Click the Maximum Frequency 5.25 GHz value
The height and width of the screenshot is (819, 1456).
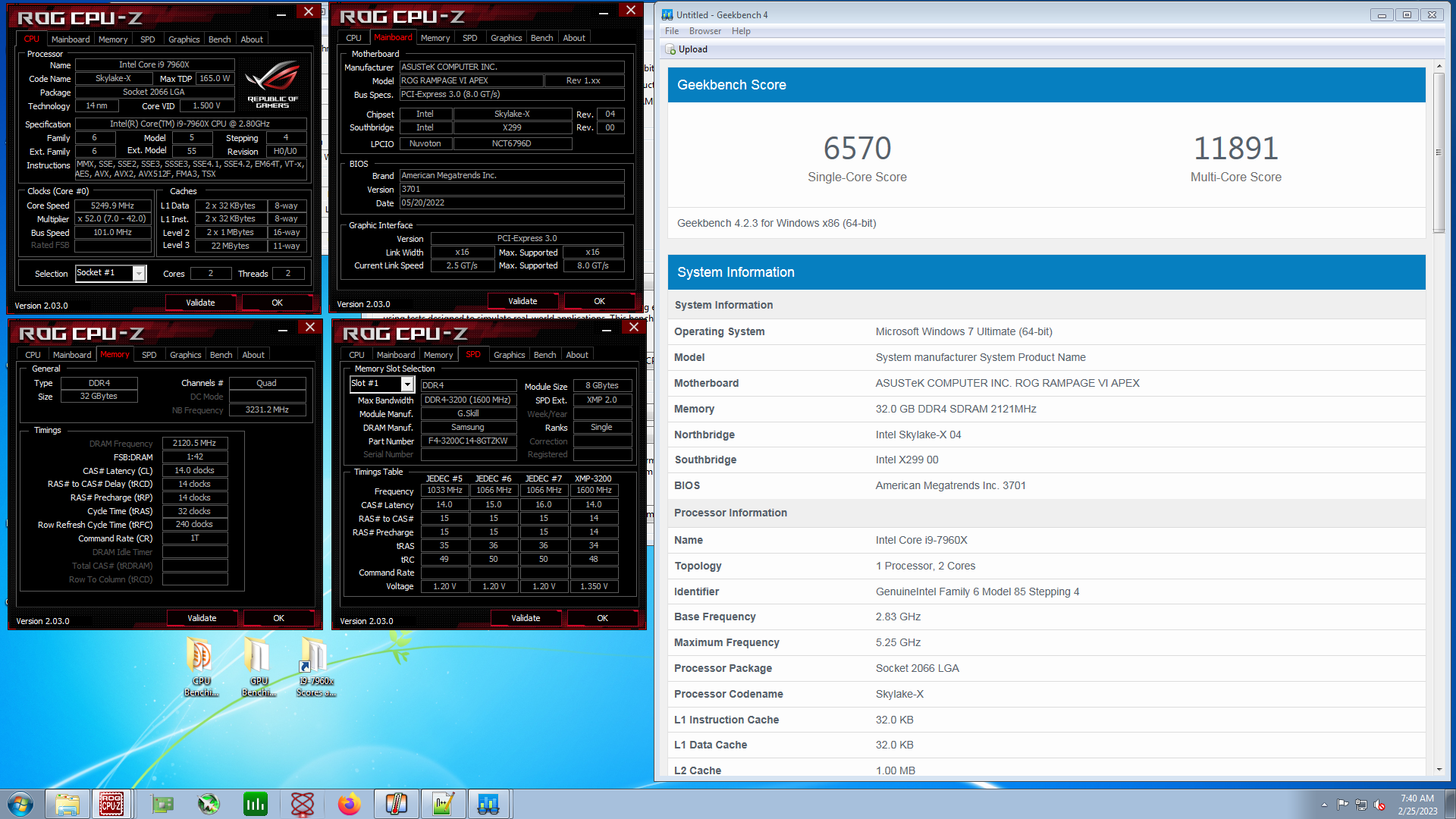pos(898,642)
